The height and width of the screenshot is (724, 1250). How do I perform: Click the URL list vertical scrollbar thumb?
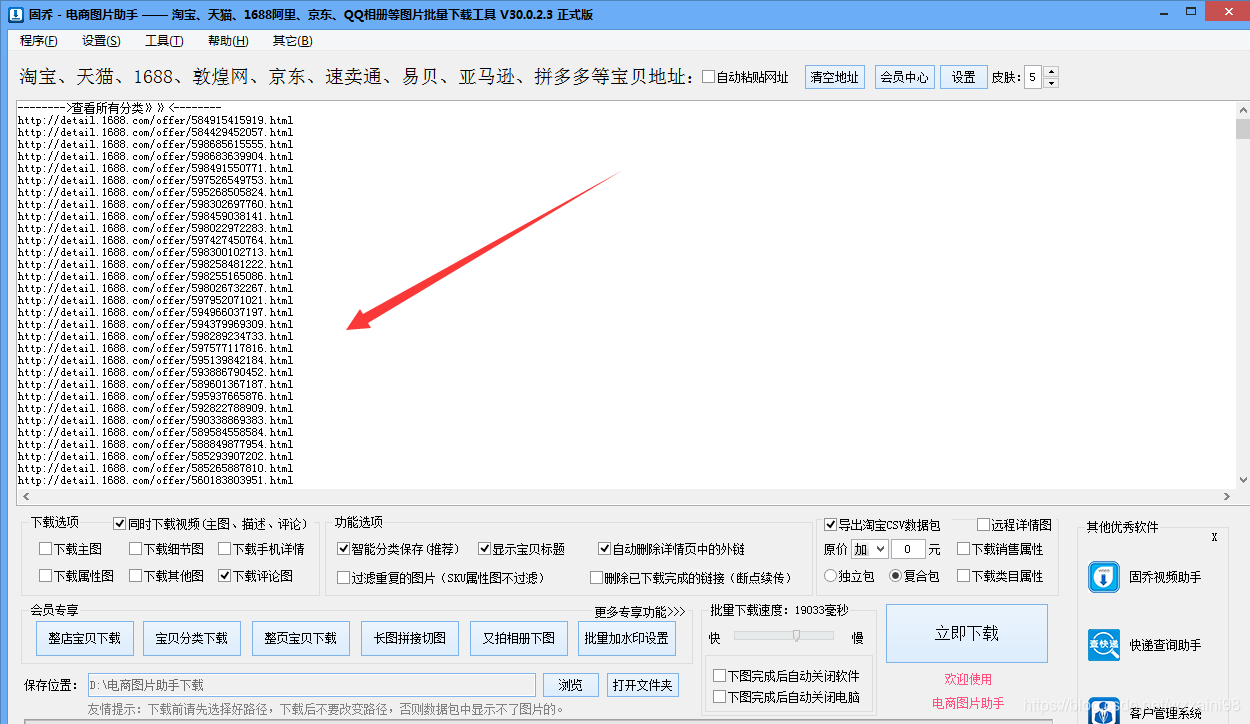(x=1242, y=128)
